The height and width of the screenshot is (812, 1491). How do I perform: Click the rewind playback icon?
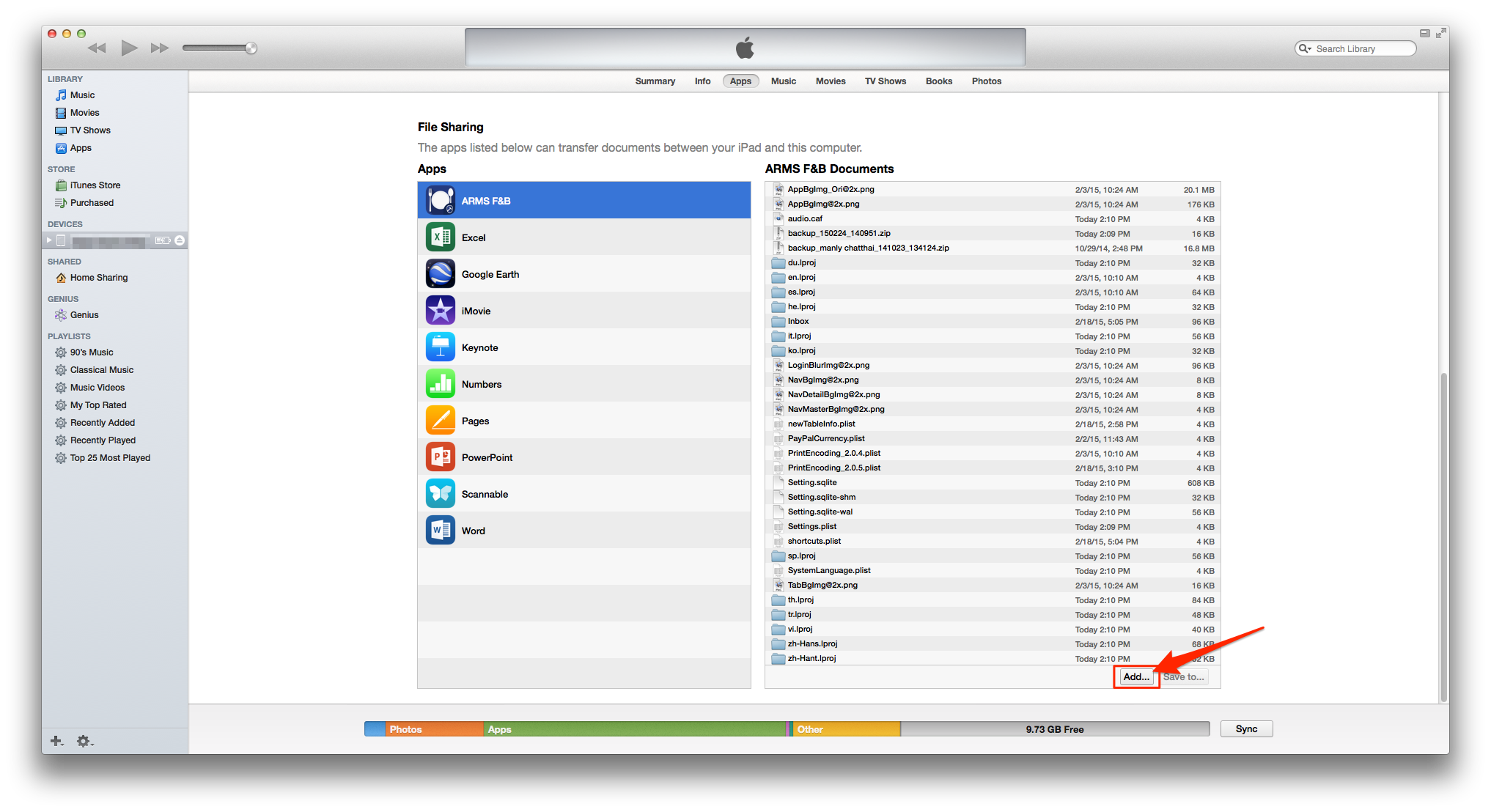point(96,48)
